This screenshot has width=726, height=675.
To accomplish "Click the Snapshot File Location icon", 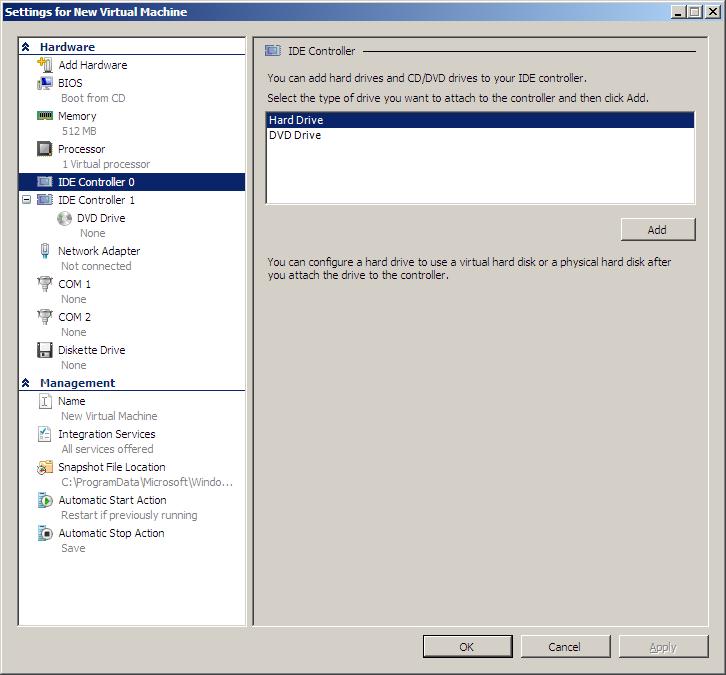I will pyautogui.click(x=44, y=467).
